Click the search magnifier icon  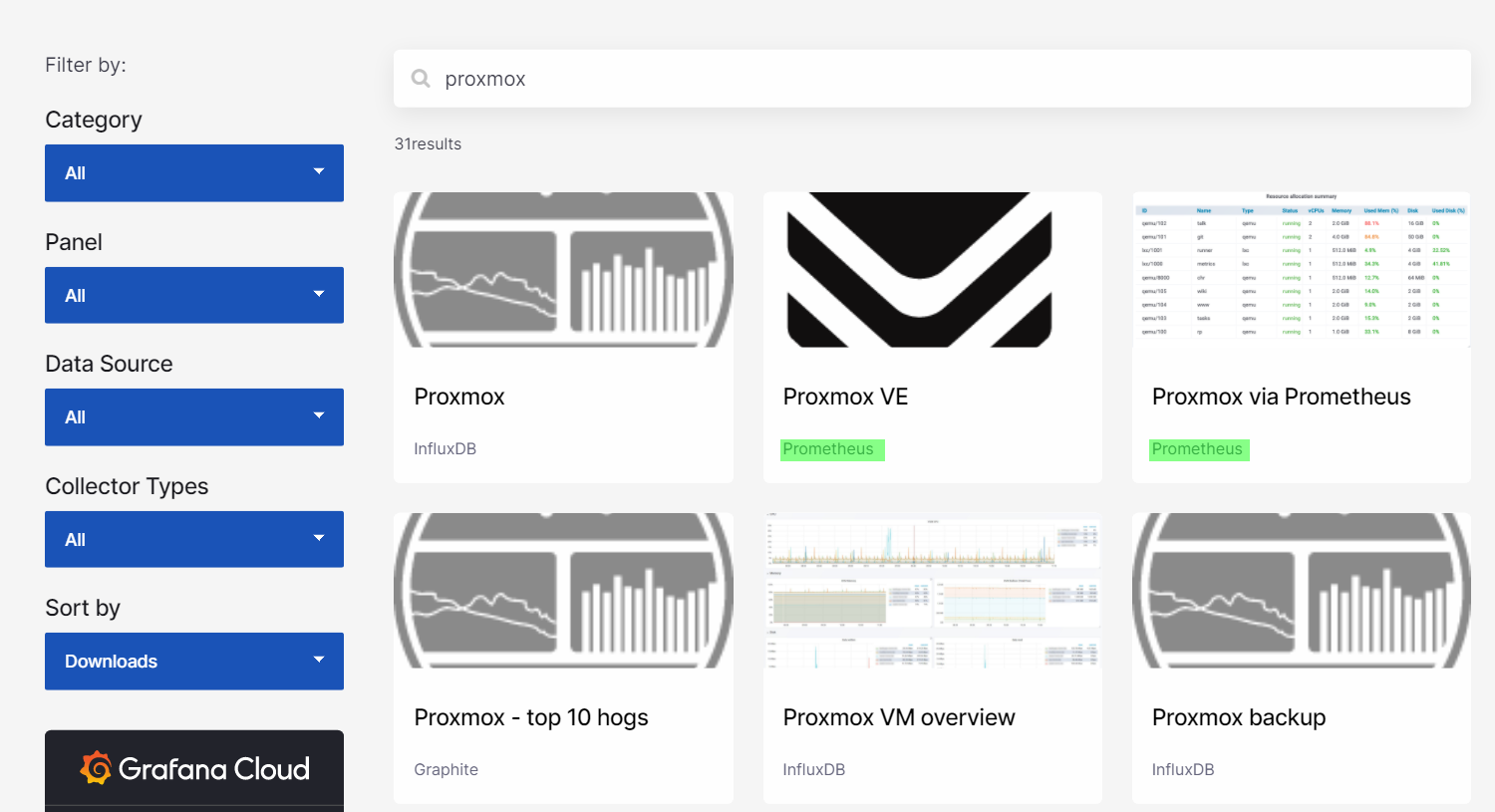pyautogui.click(x=421, y=79)
